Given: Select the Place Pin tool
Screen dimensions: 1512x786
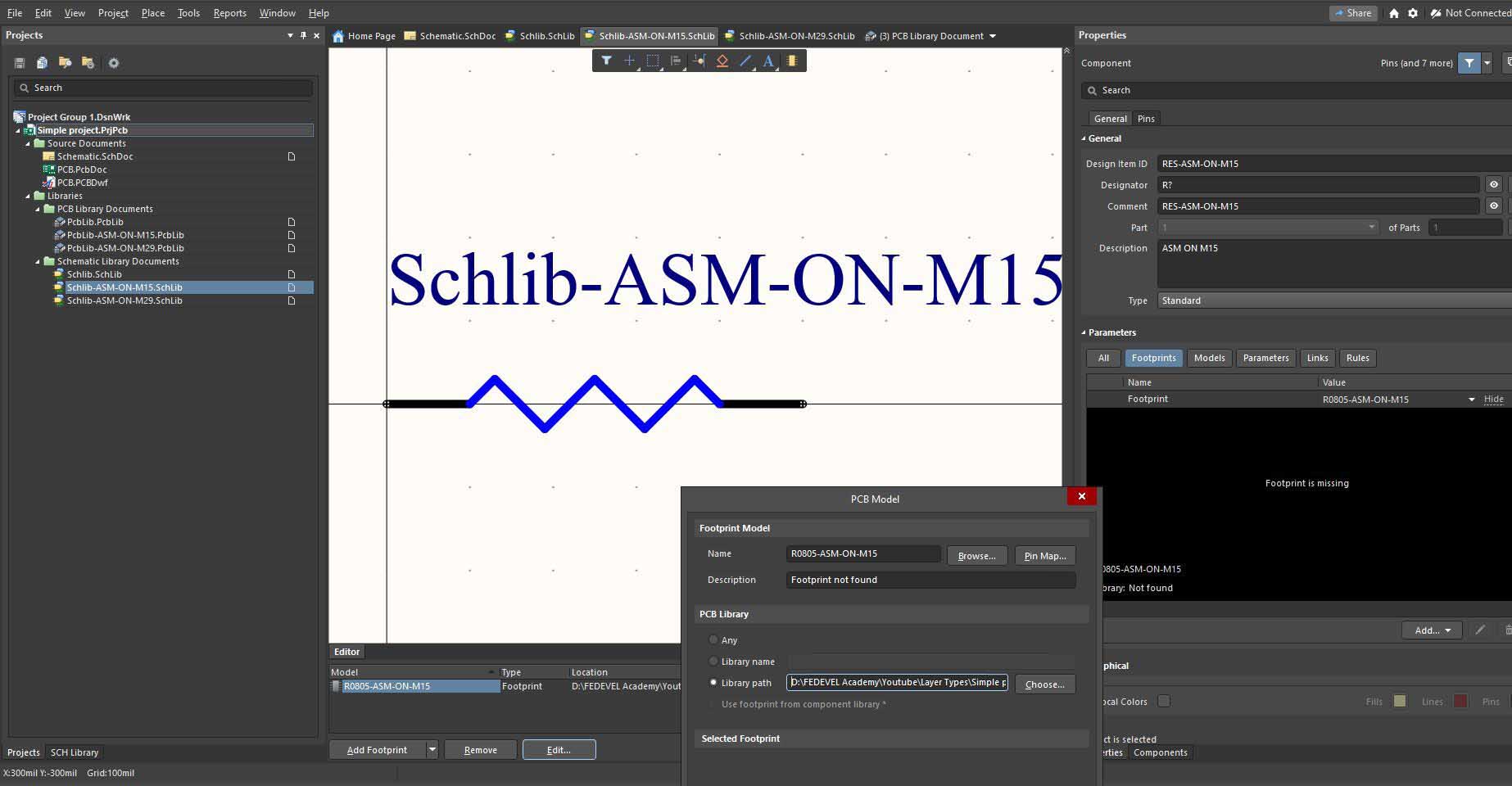Looking at the screenshot, I should click(x=699, y=61).
